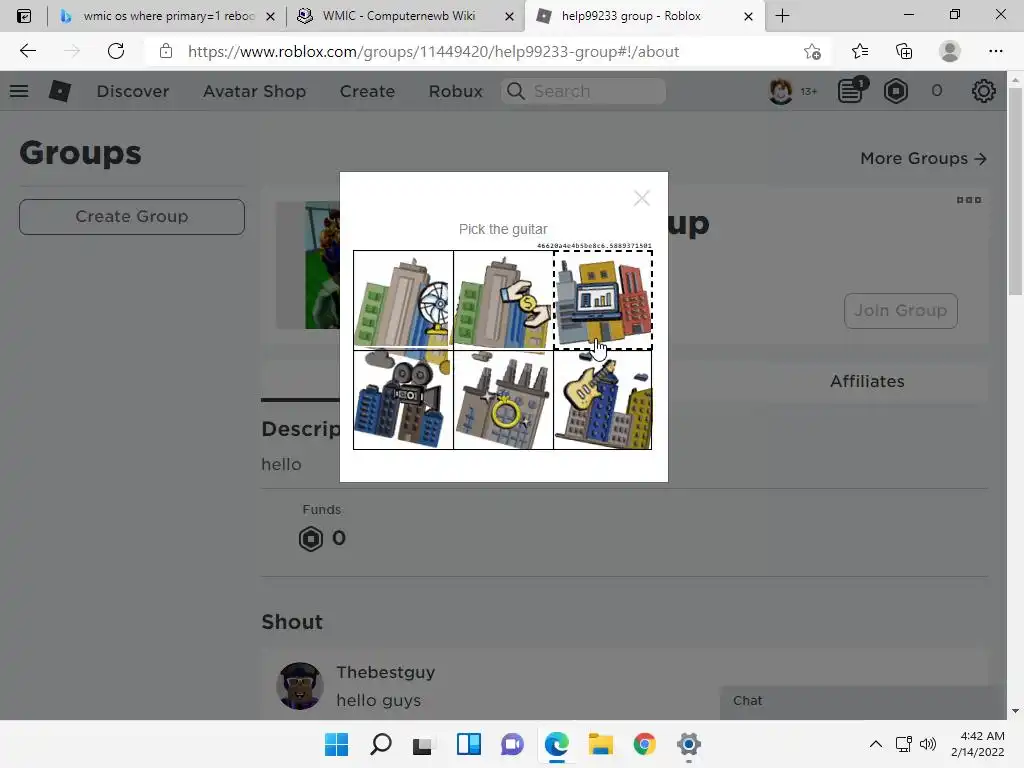This screenshot has height=768, width=1024.
Task: Add this page to favorites star icon
Action: pos(812,51)
